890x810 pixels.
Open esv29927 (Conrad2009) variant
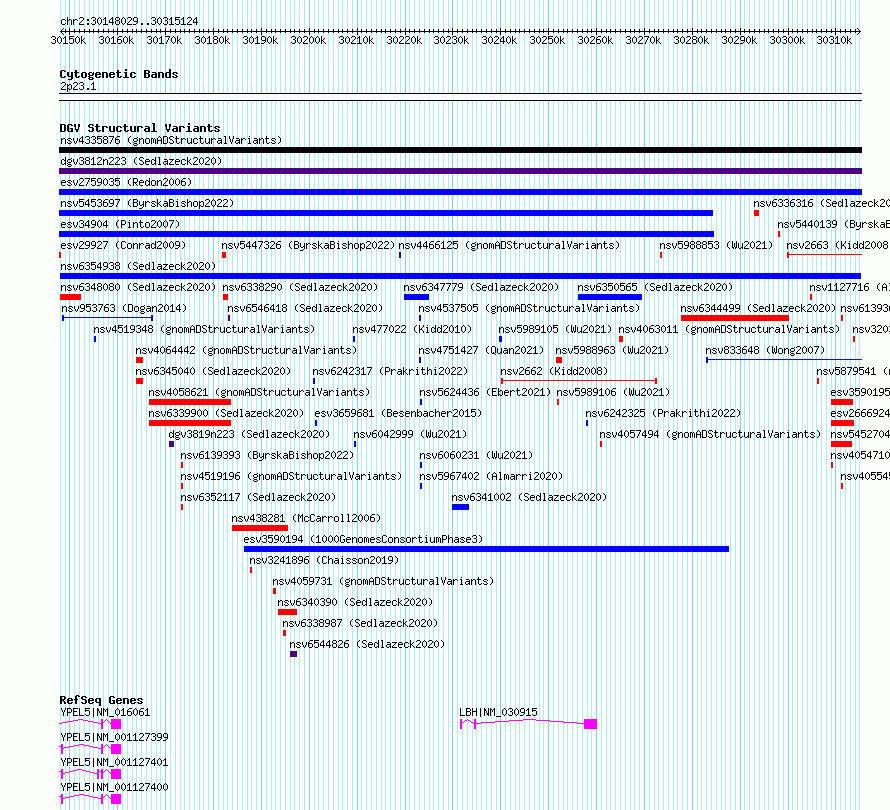(x=123, y=245)
